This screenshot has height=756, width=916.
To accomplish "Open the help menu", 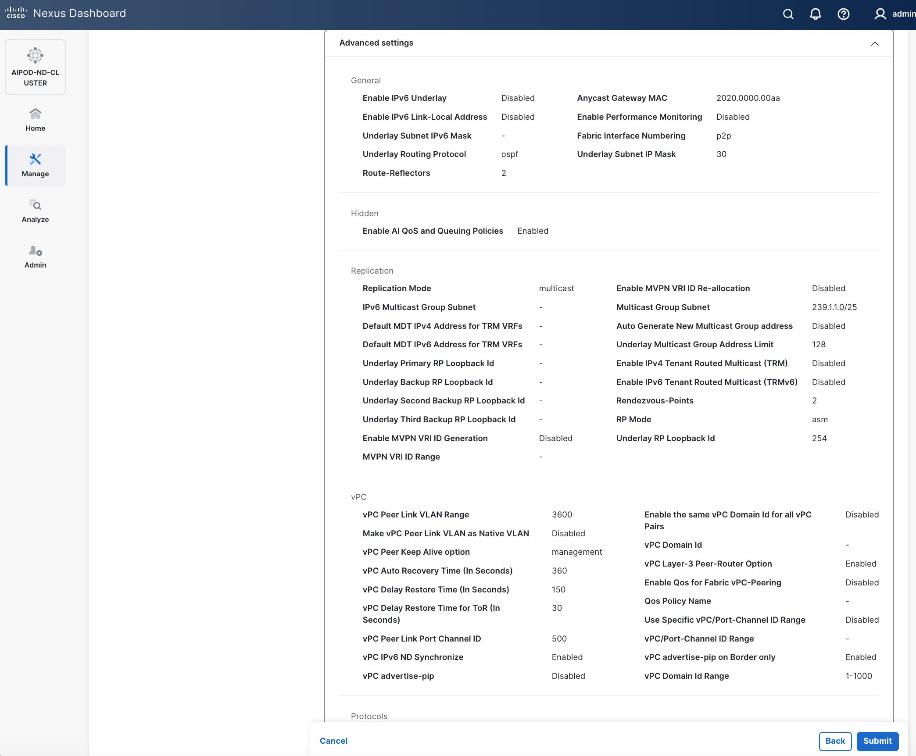I will pos(842,14).
